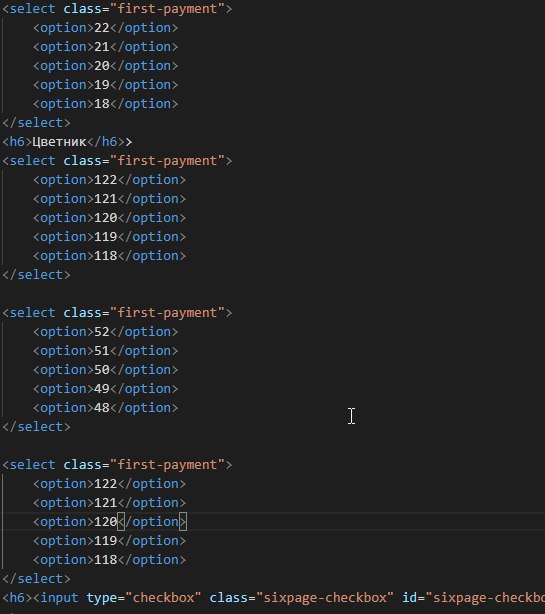Image resolution: width=545 pixels, height=614 pixels.
Task: Click the type attribute of the input tag
Action: (x=102, y=598)
